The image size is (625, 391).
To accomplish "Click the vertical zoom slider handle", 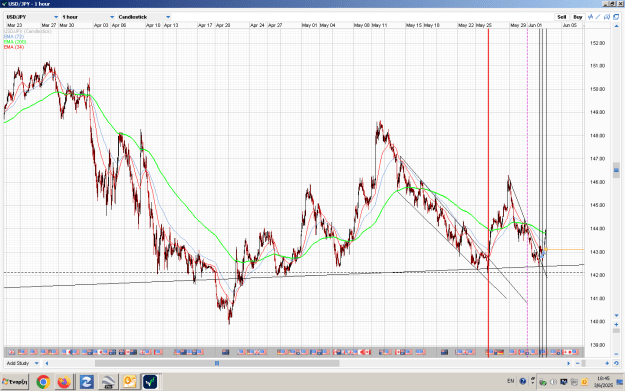I will pos(616,331).
